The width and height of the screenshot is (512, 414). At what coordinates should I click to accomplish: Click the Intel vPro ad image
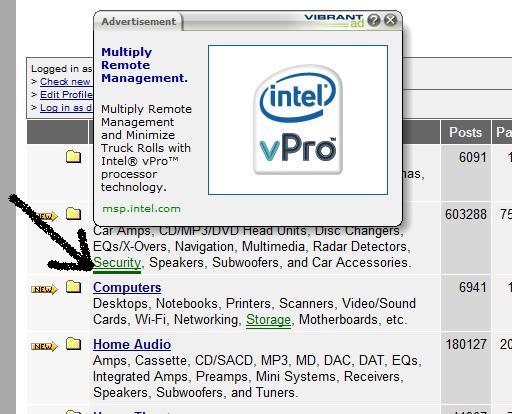(298, 120)
